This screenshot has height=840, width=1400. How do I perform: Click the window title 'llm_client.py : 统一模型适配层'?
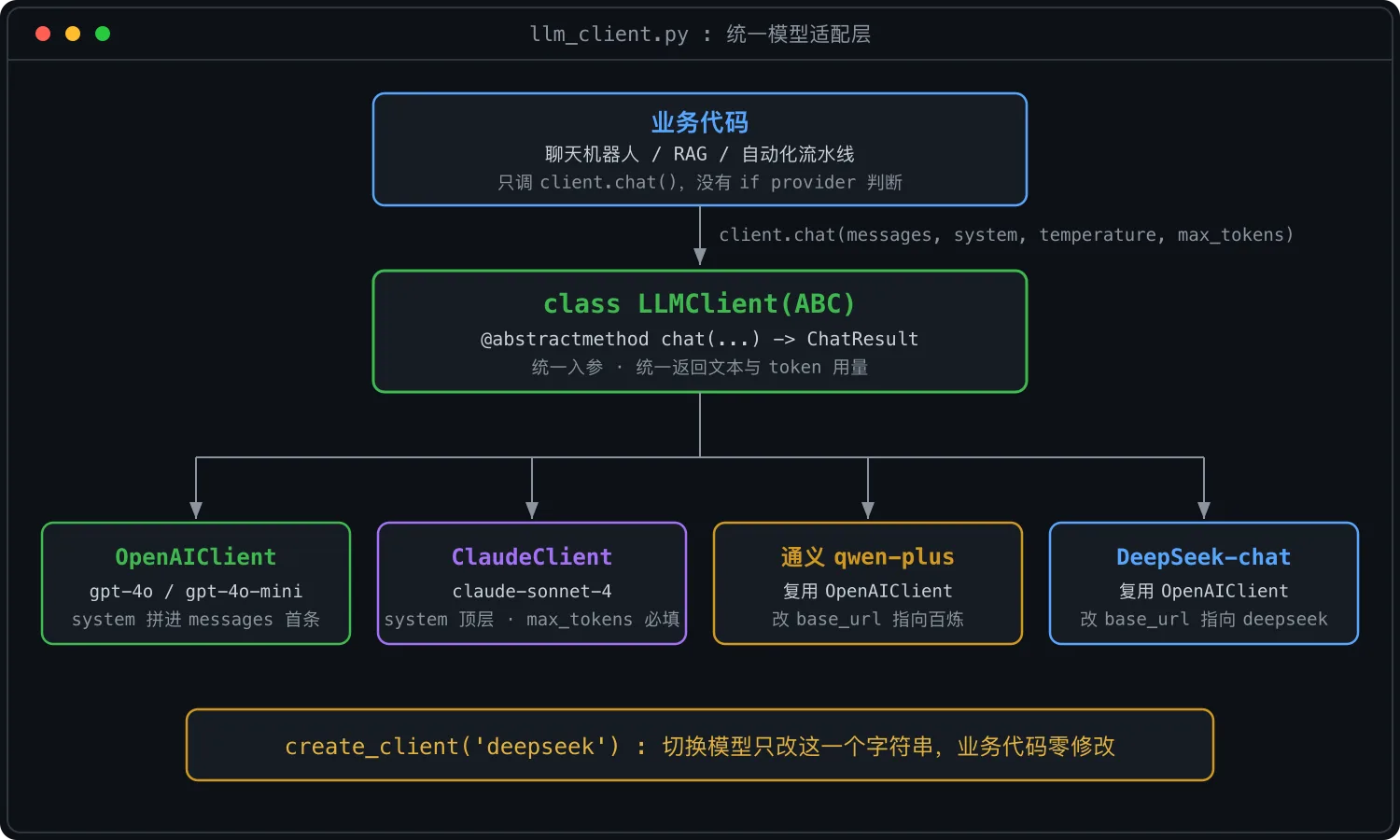[700, 35]
